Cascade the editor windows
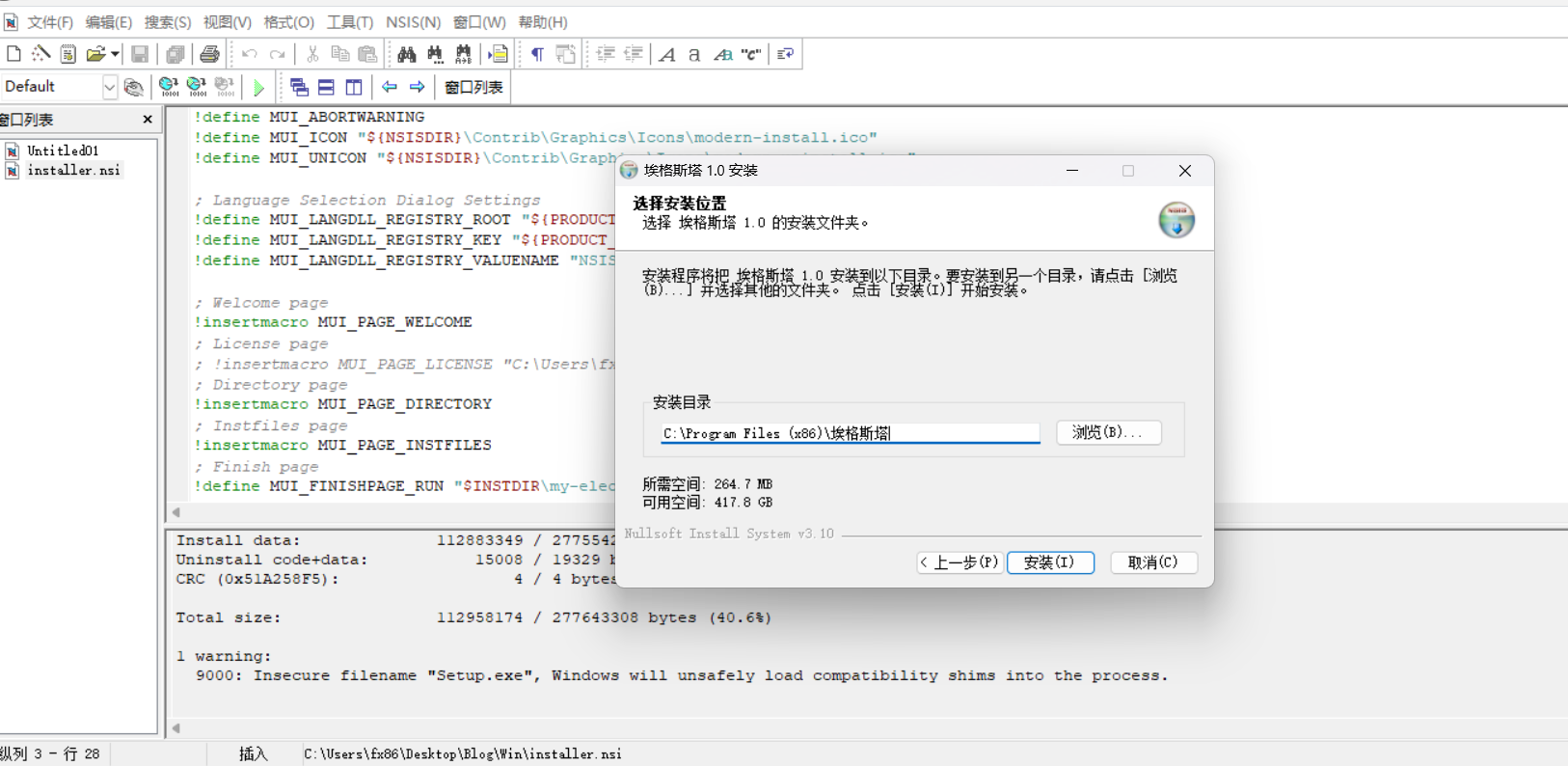The height and width of the screenshot is (766, 1568). pos(299,87)
